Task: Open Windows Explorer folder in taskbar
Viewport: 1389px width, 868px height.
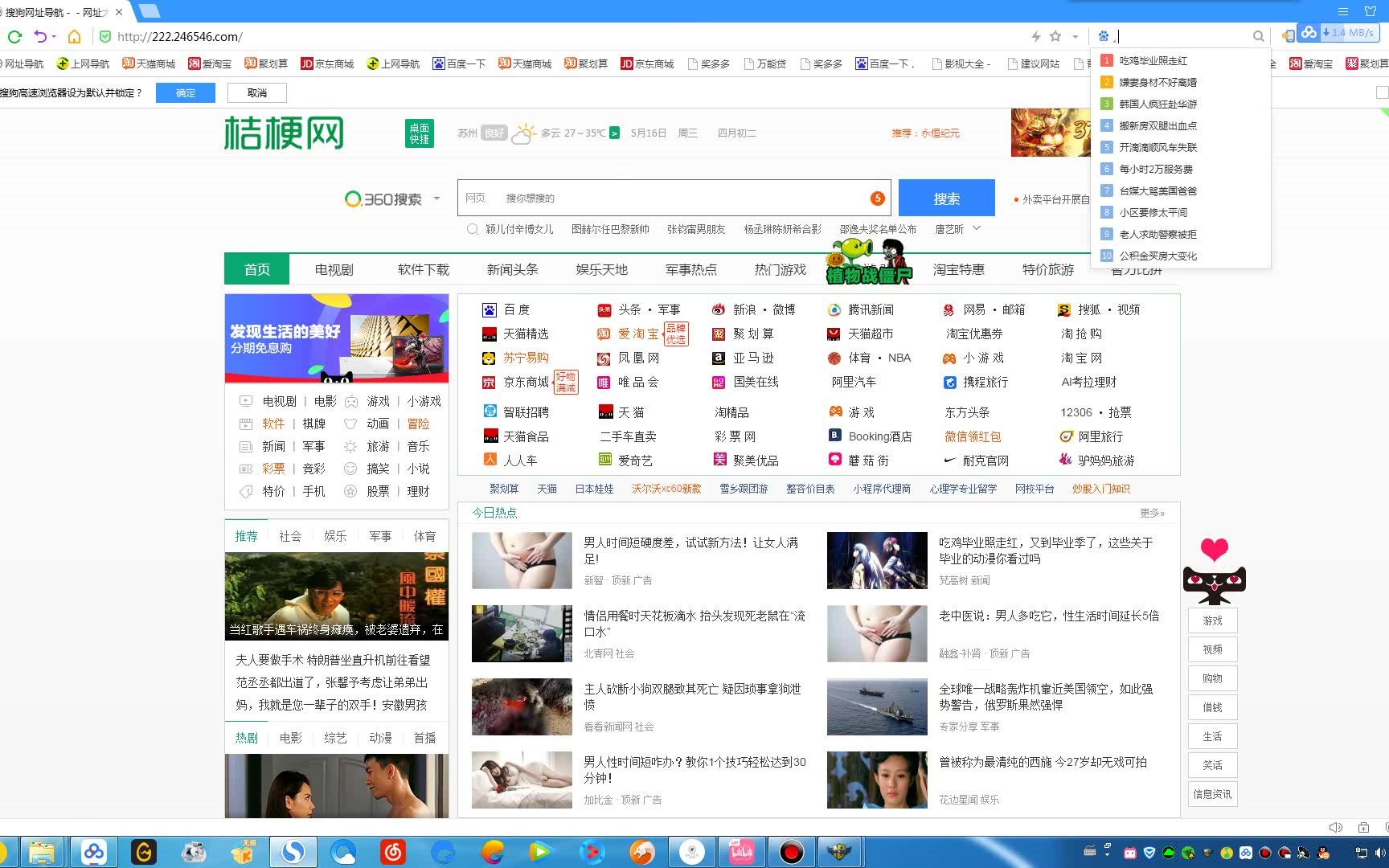Action: click(x=42, y=851)
